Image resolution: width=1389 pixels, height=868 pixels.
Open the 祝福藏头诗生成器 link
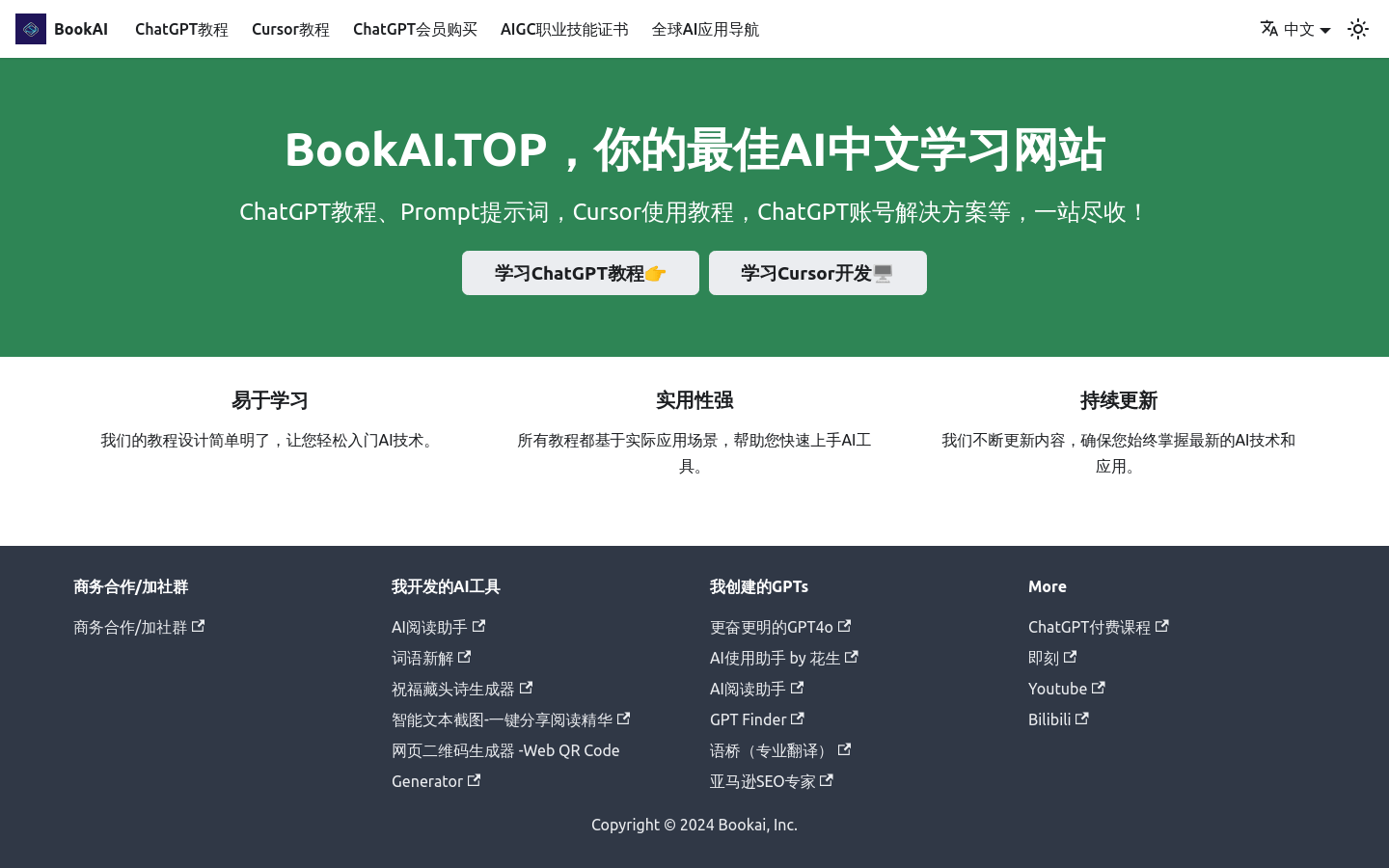(462, 689)
